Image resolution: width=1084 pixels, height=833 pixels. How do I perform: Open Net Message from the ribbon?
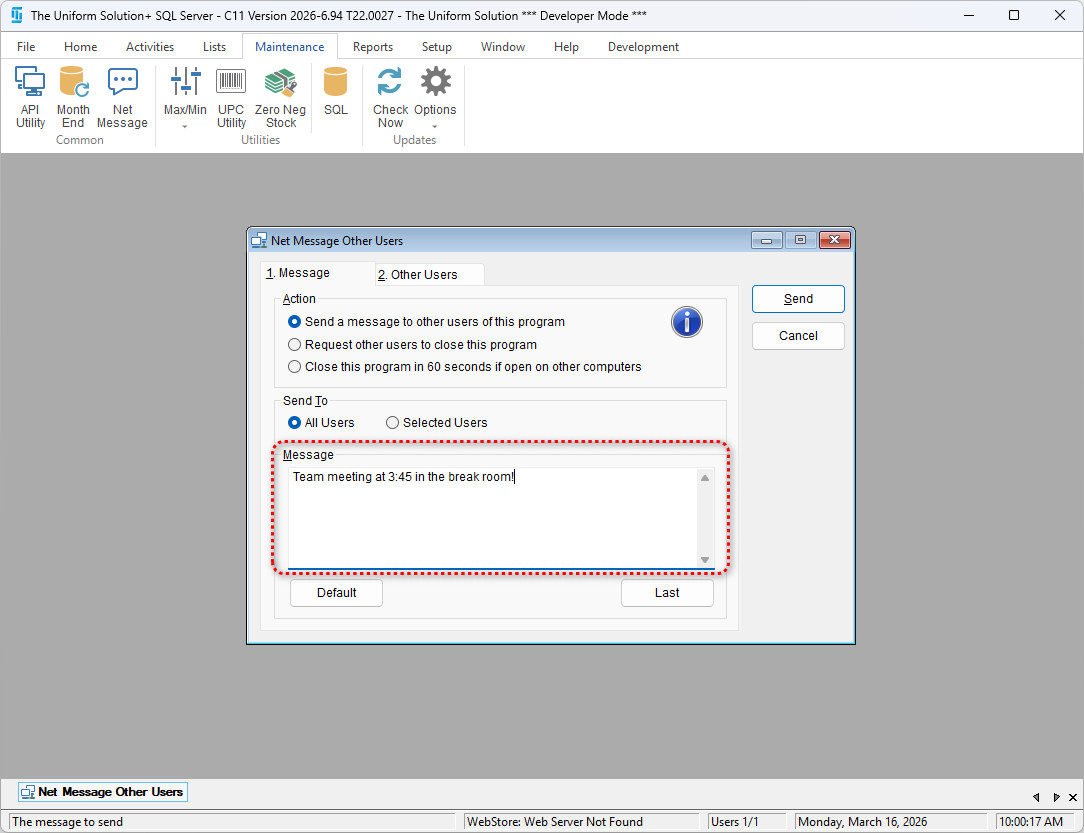(122, 97)
